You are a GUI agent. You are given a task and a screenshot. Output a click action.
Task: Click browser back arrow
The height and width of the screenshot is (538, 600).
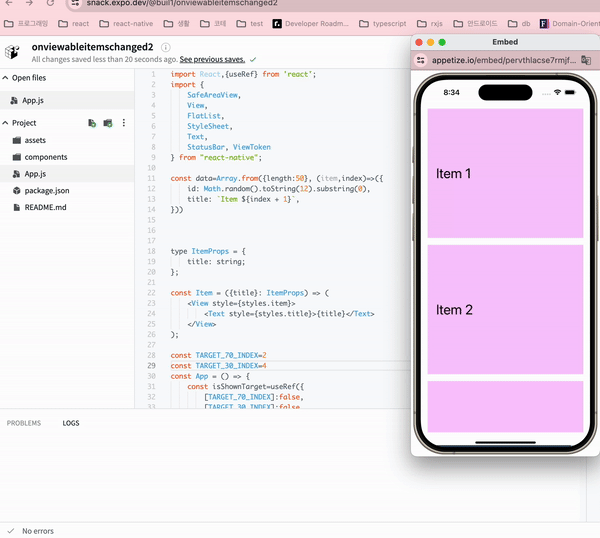[x=10, y=4]
